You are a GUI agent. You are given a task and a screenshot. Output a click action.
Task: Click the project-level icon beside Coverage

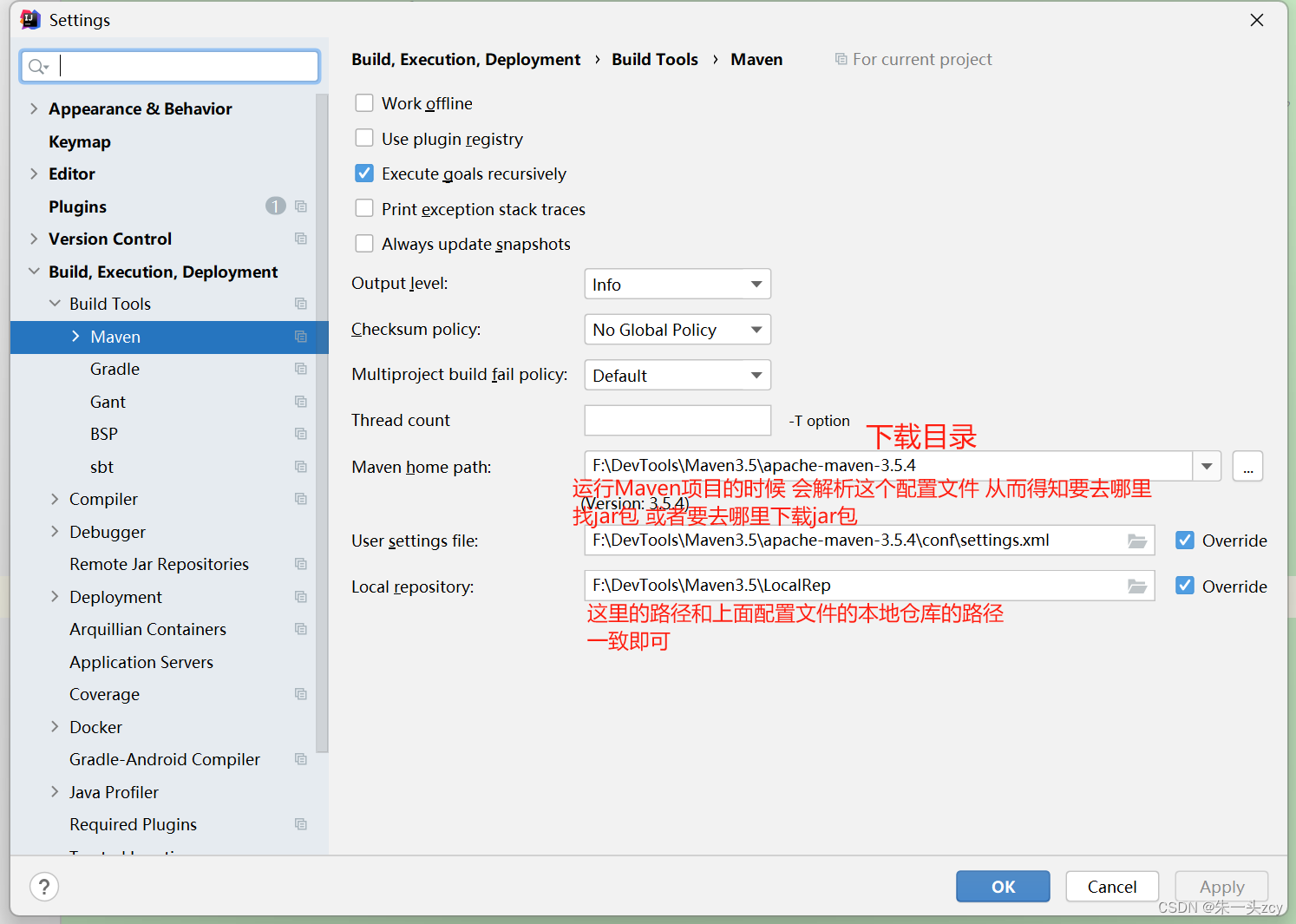click(301, 694)
